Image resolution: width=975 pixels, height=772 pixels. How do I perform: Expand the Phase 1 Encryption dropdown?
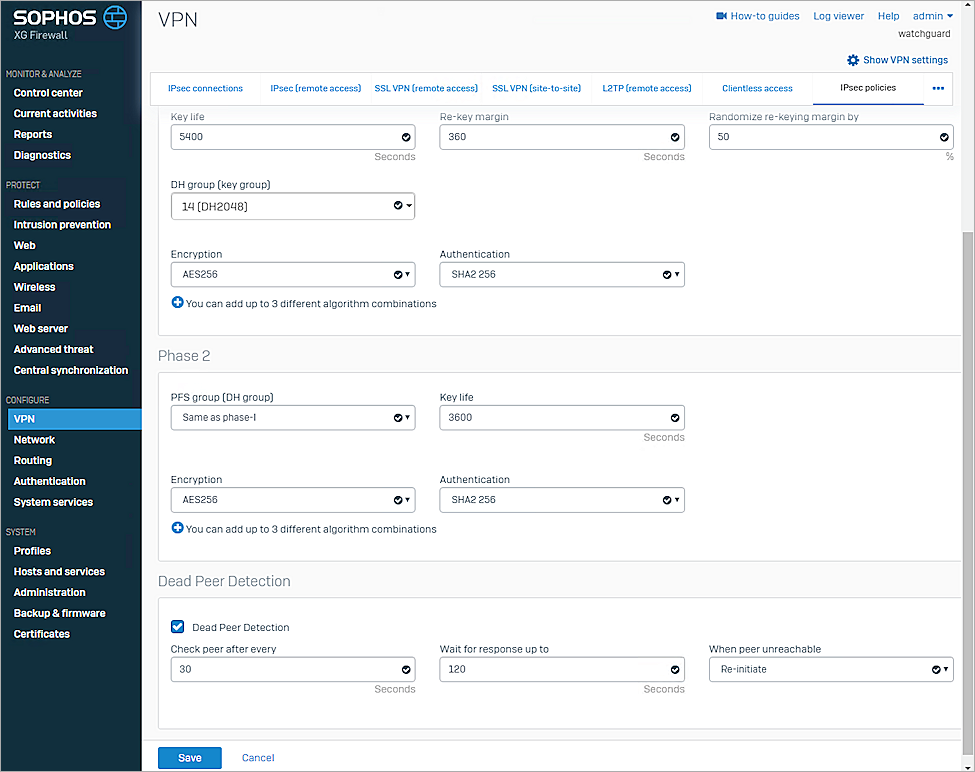point(405,274)
